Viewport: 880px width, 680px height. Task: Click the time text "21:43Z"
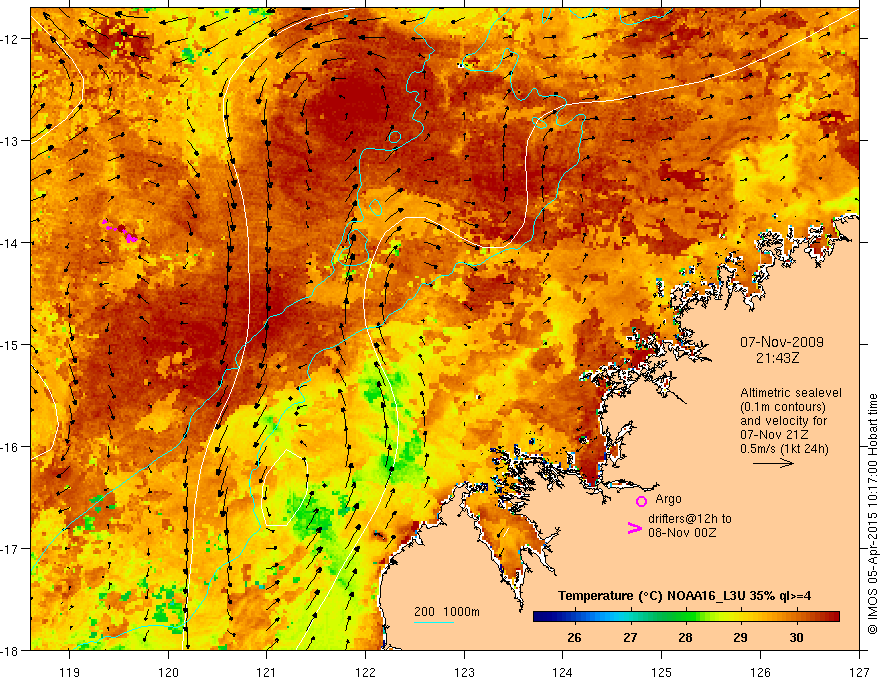click(x=777, y=357)
